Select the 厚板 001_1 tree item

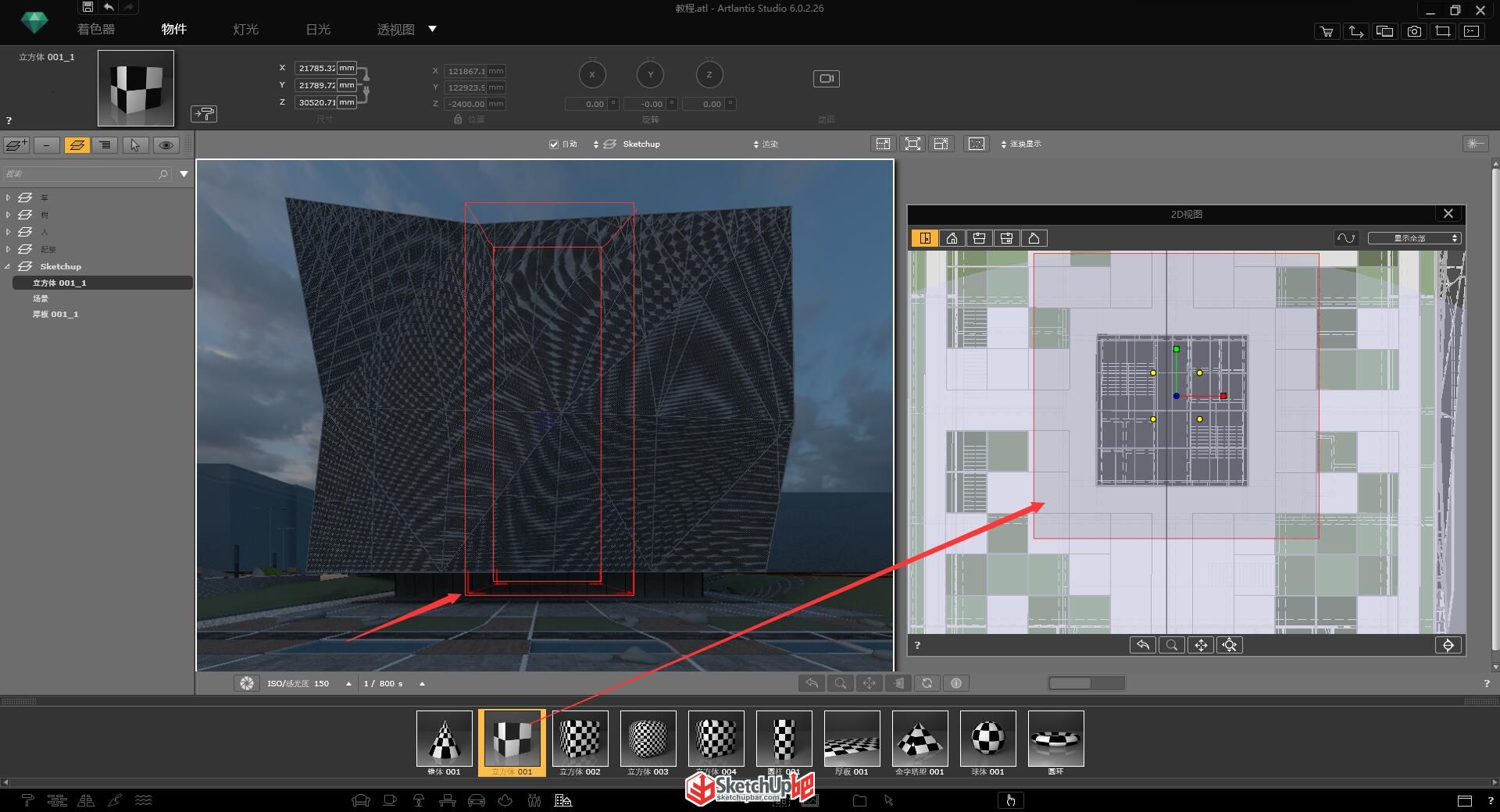tap(55, 314)
